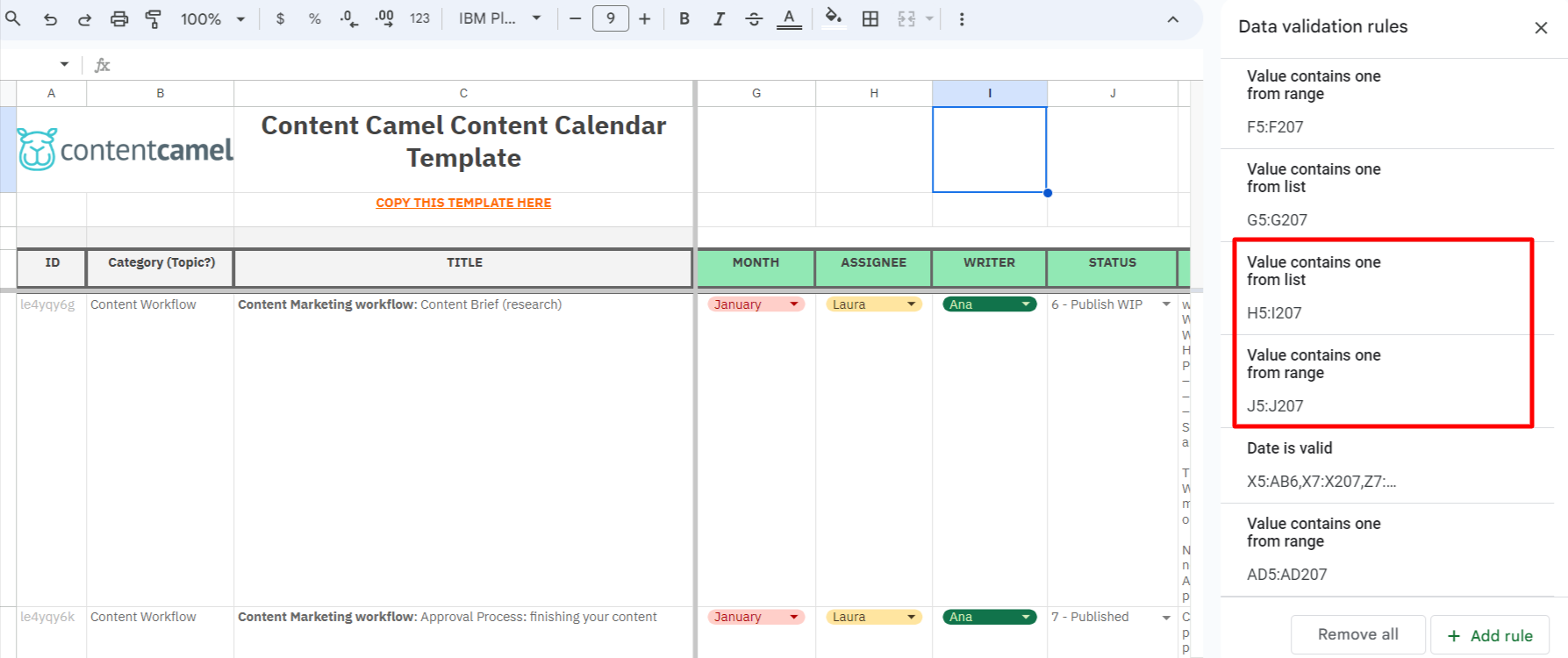Screen dimensions: 1568x658
Task: Open the rule for range AD5:AD207
Action: click(x=1387, y=549)
